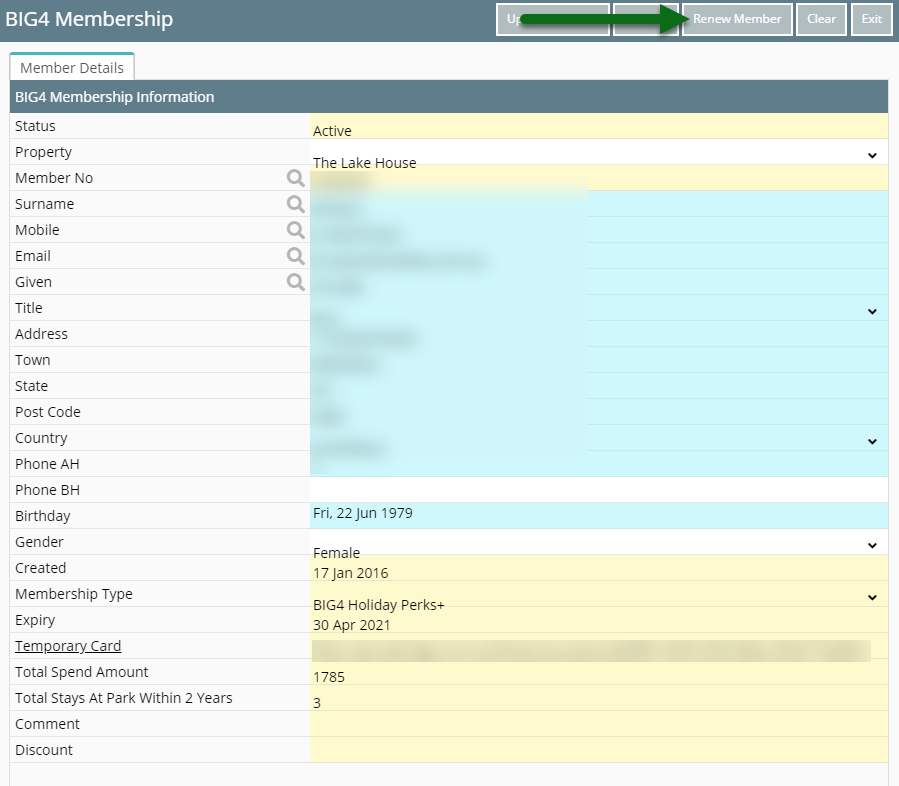Click the State input field

click(599, 386)
